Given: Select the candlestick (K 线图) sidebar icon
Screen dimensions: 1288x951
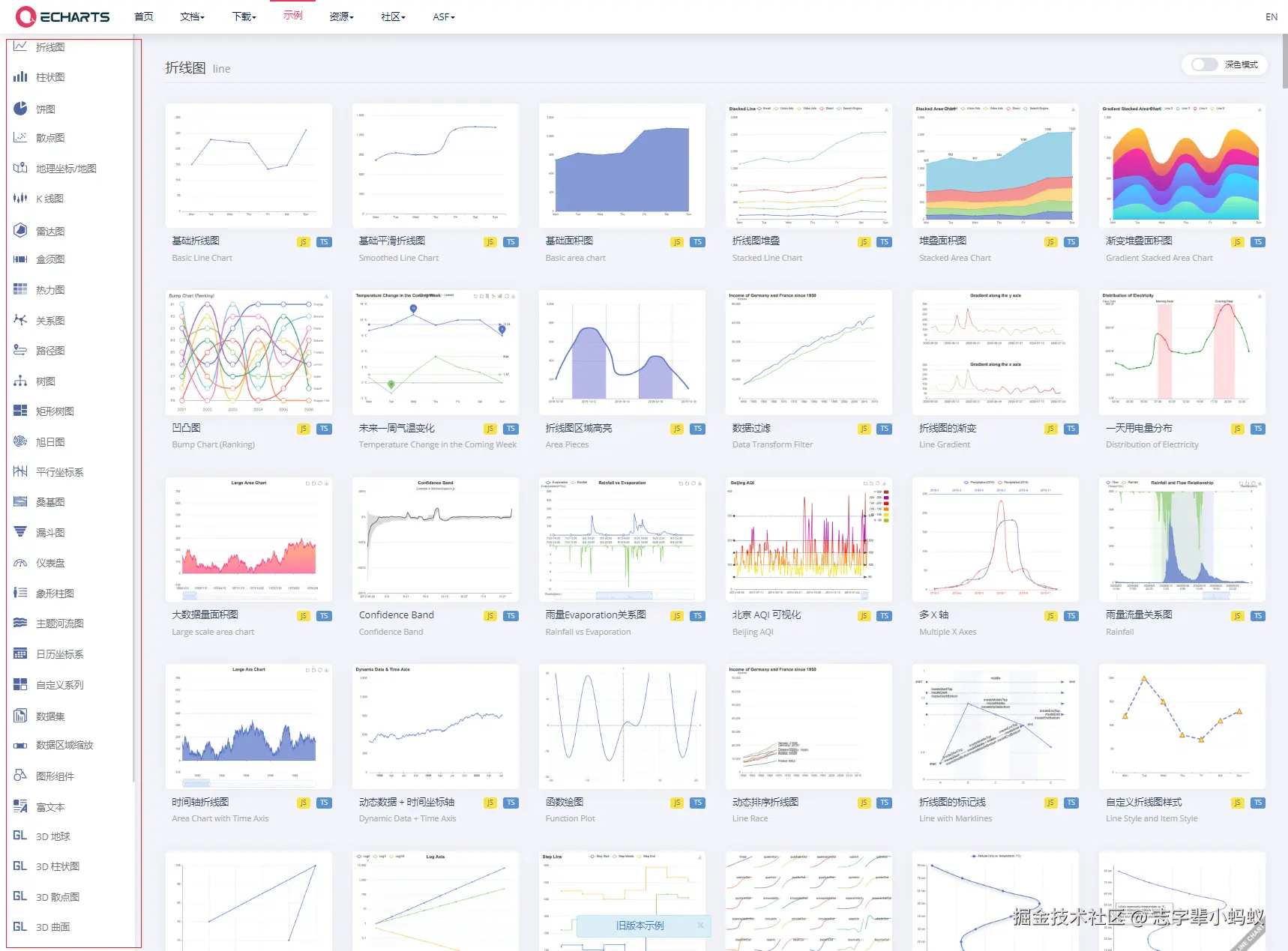Looking at the screenshot, I should (20, 198).
